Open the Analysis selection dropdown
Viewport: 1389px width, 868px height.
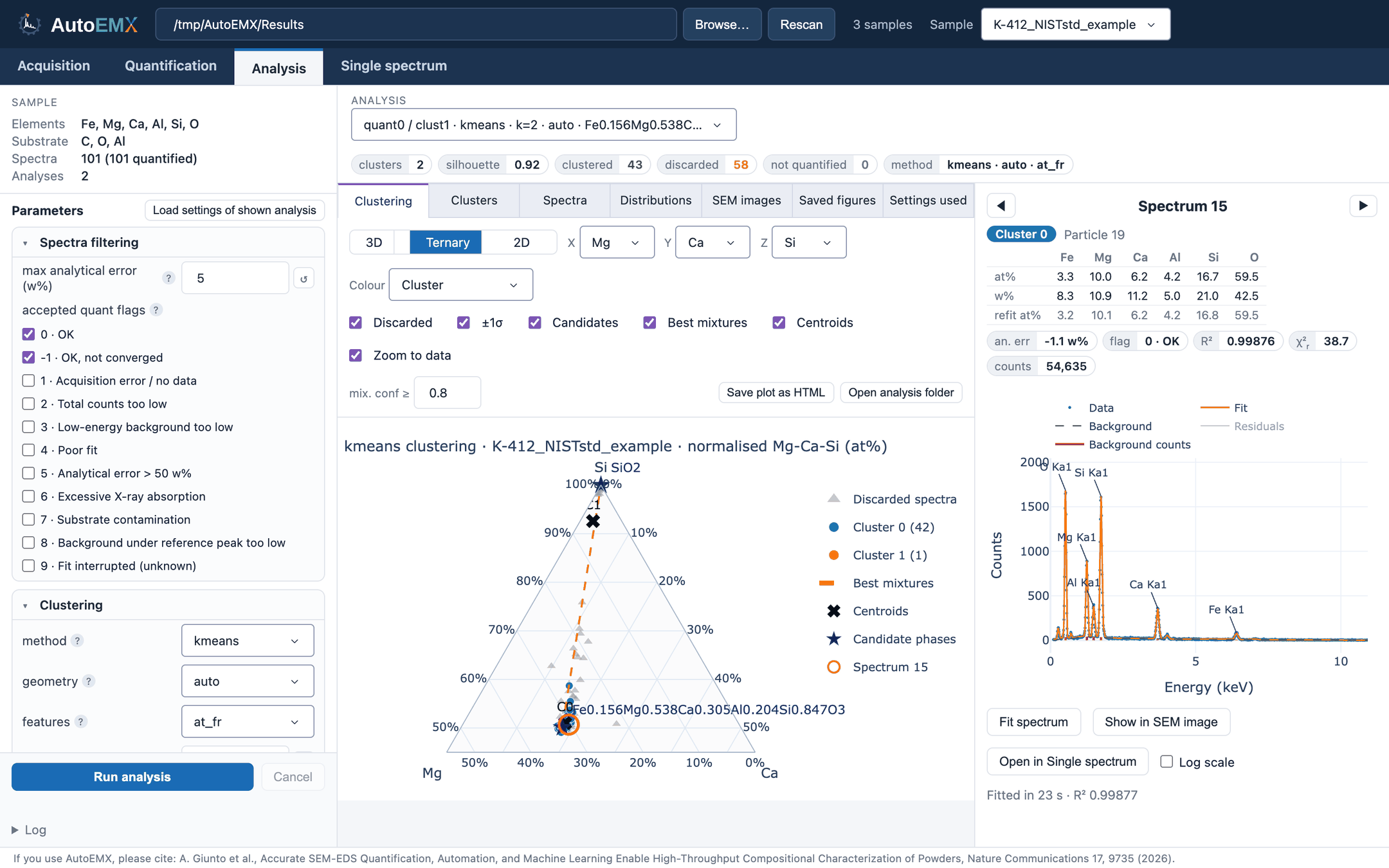coord(543,125)
